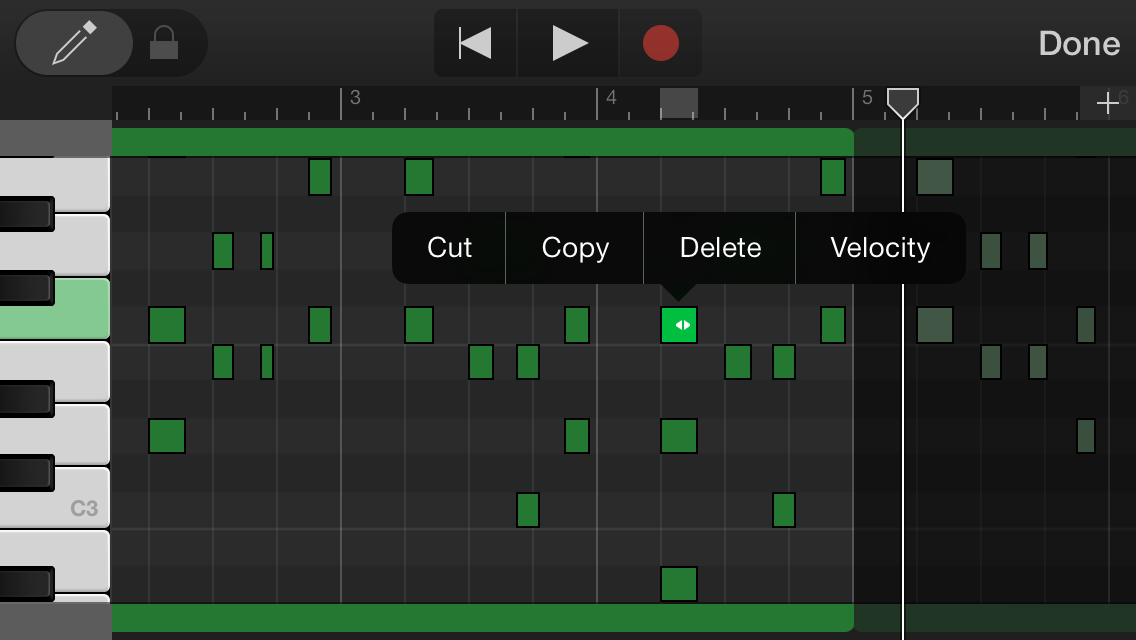This screenshot has width=1136, height=640.
Task: Select the playhead marker on the ruler
Action: coord(903,103)
